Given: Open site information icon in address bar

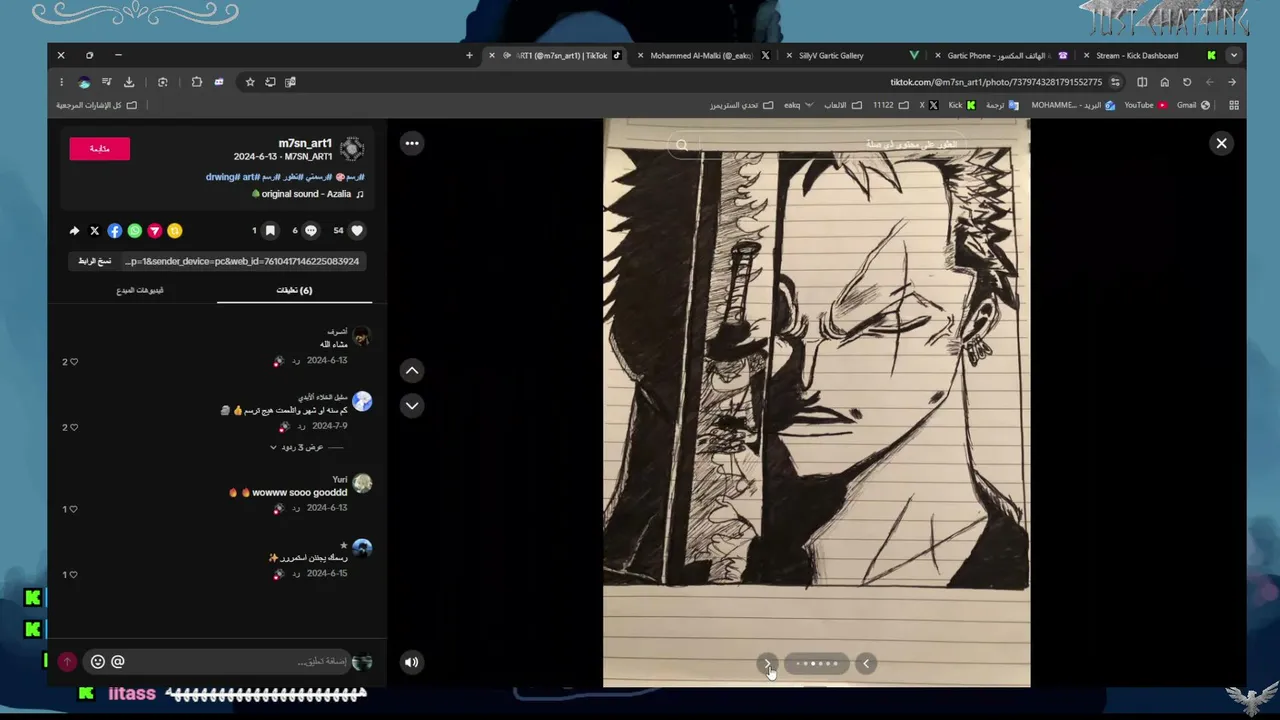Looking at the screenshot, I should 1115,82.
